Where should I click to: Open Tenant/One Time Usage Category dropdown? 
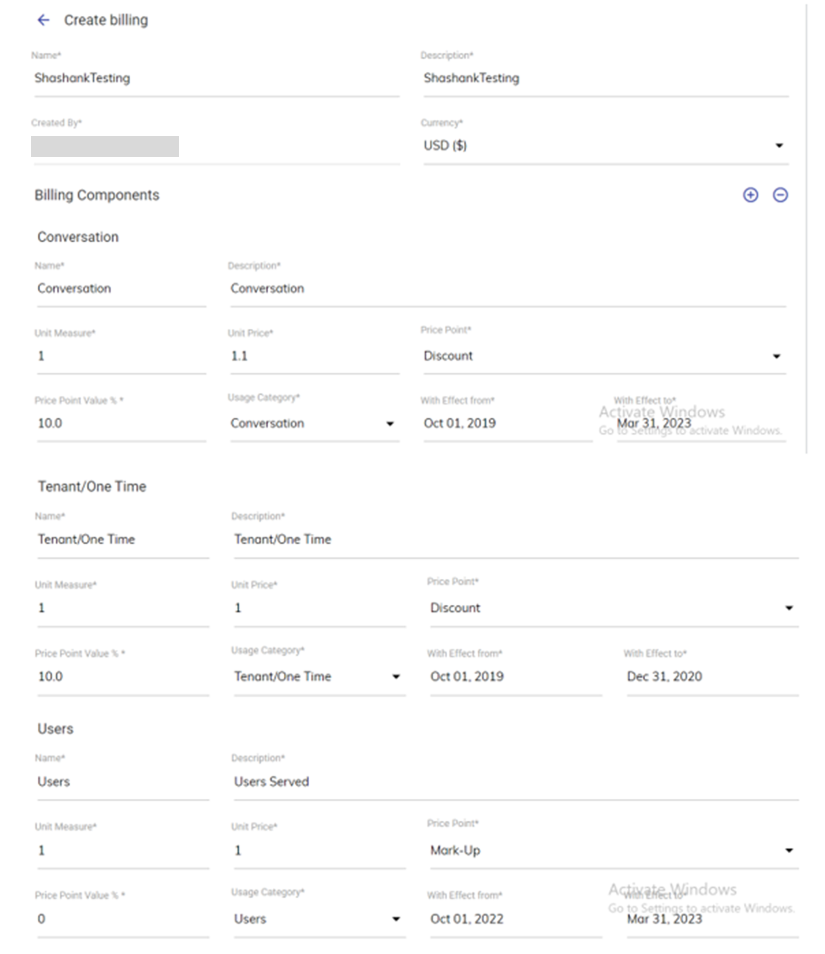coord(317,677)
